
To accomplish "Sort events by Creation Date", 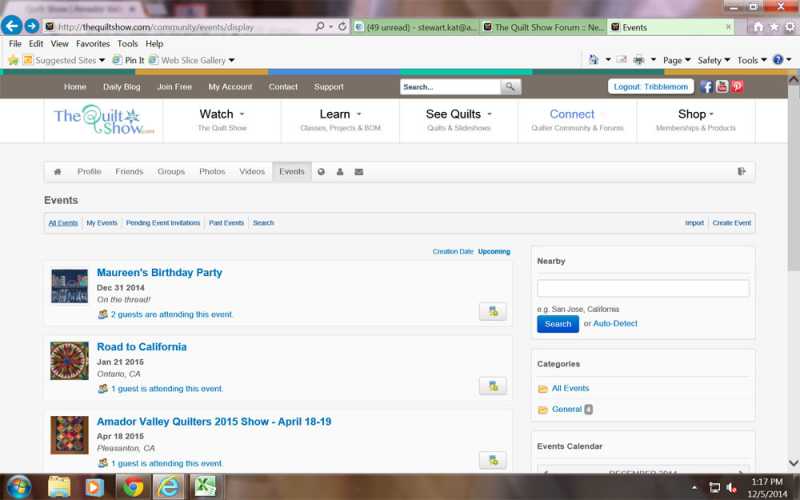I will pos(452,252).
